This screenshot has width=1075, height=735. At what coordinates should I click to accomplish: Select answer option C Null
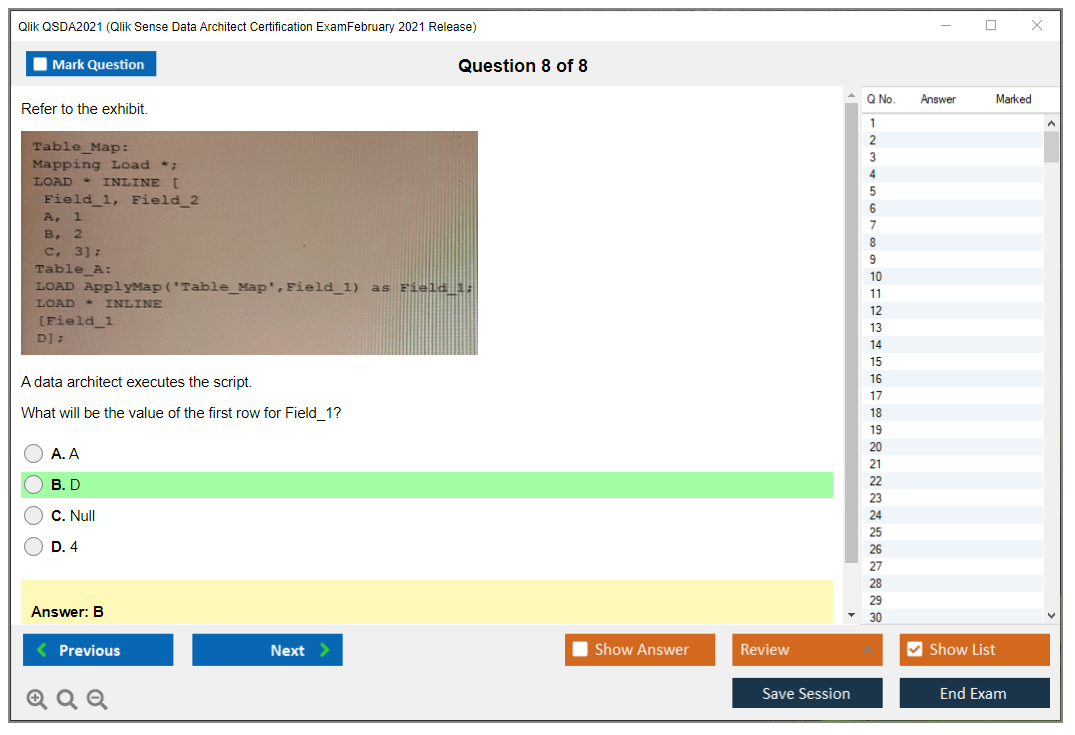[34, 516]
